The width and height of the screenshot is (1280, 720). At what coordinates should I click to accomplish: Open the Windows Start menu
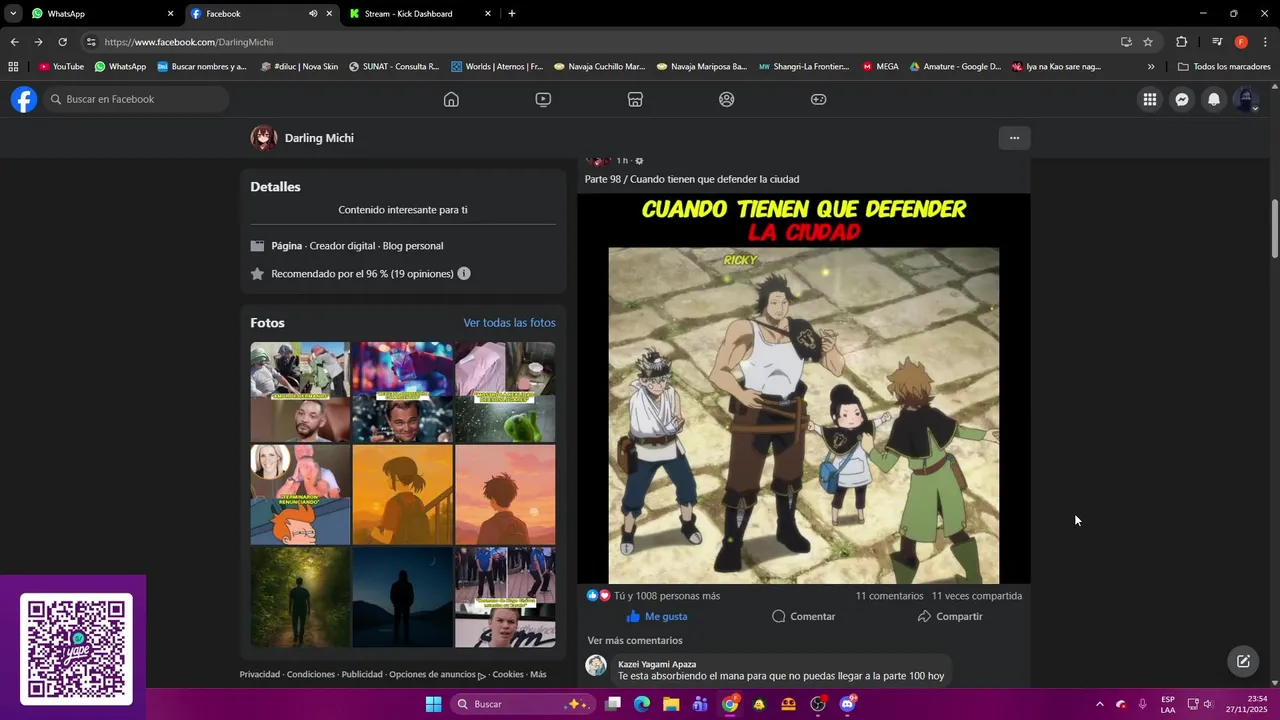pos(433,704)
